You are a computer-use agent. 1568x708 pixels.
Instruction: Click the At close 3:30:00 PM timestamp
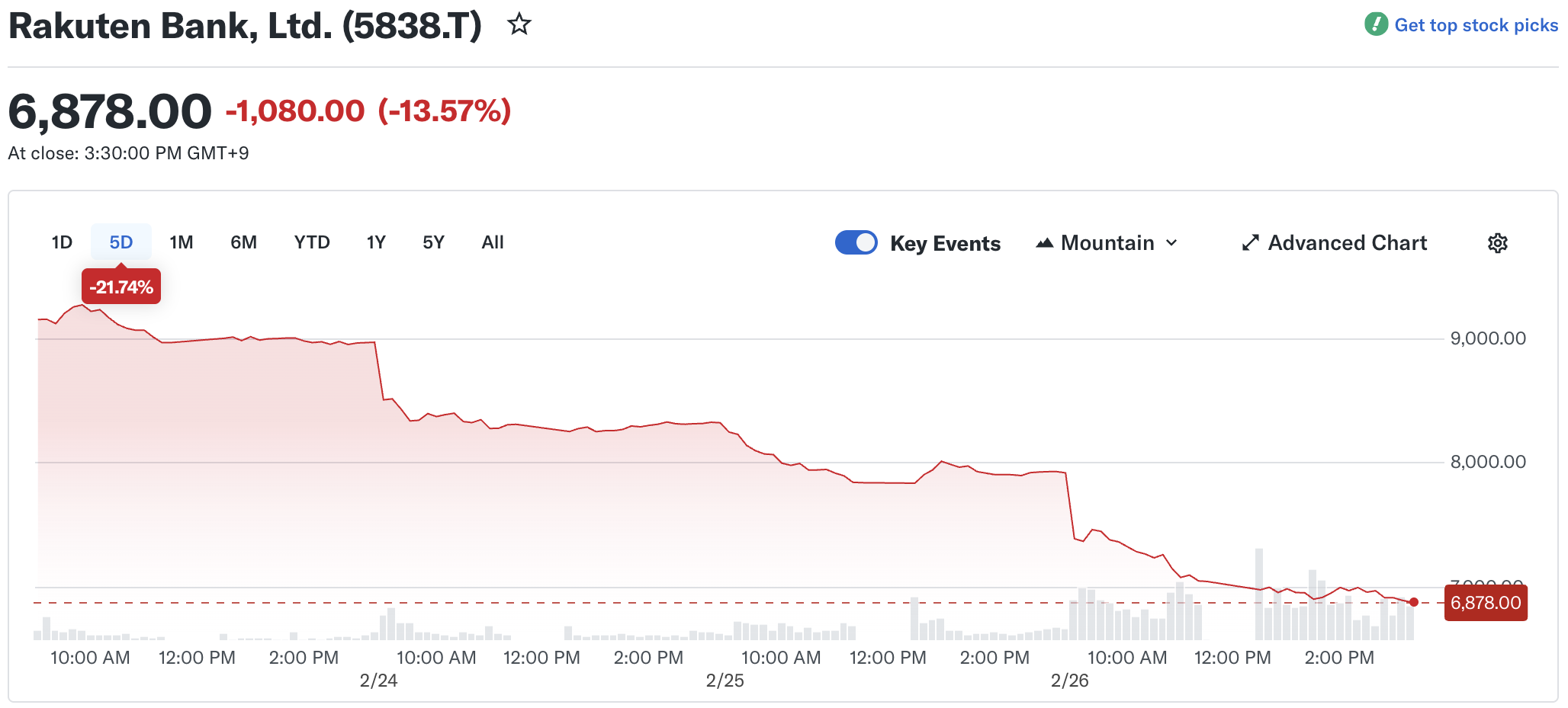[128, 153]
